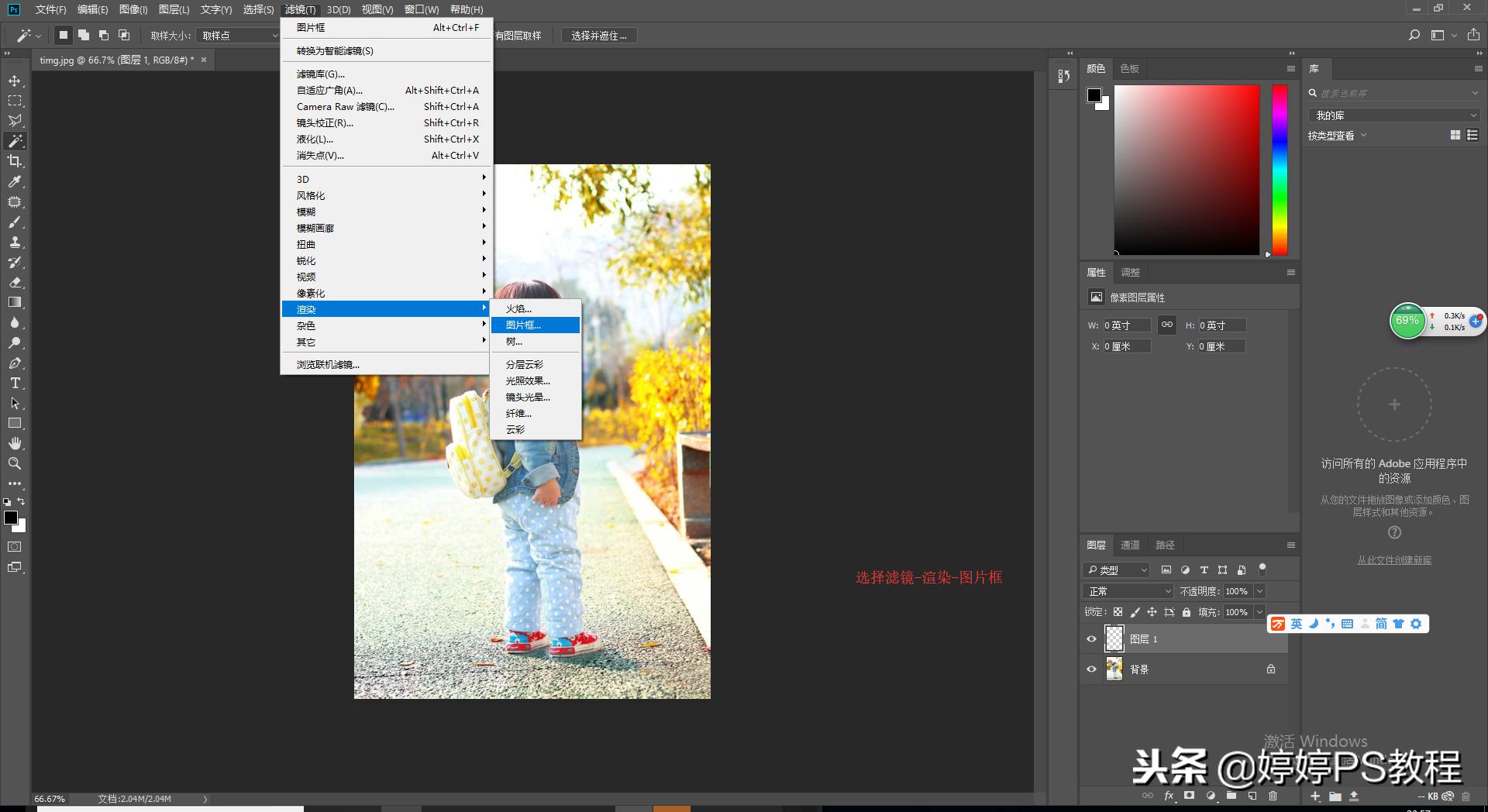Image resolution: width=1488 pixels, height=812 pixels.
Task: Click the 图层 1 layer thumbnail
Action: coord(1114,639)
